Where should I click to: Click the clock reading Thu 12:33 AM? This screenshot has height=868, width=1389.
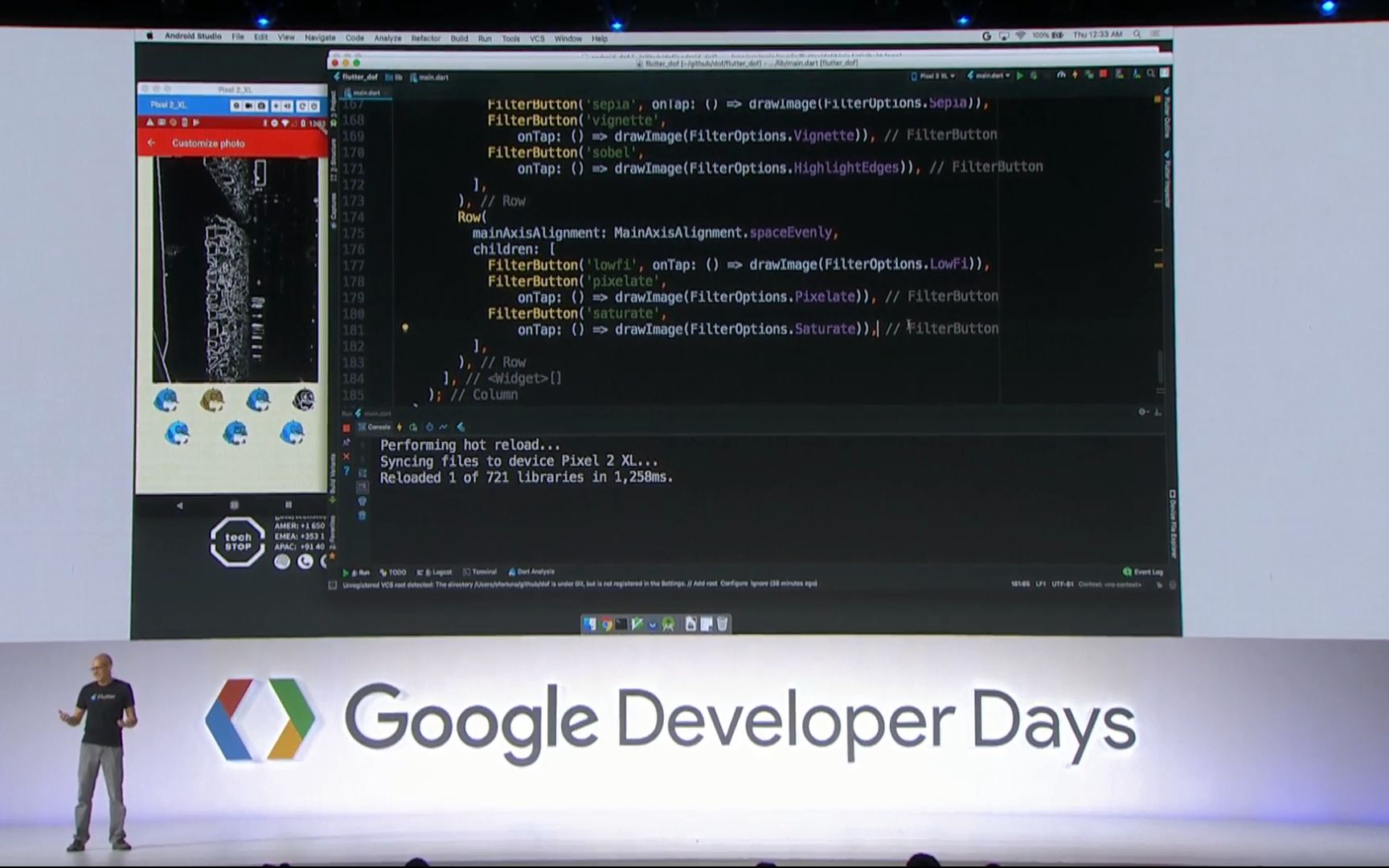tap(1097, 35)
